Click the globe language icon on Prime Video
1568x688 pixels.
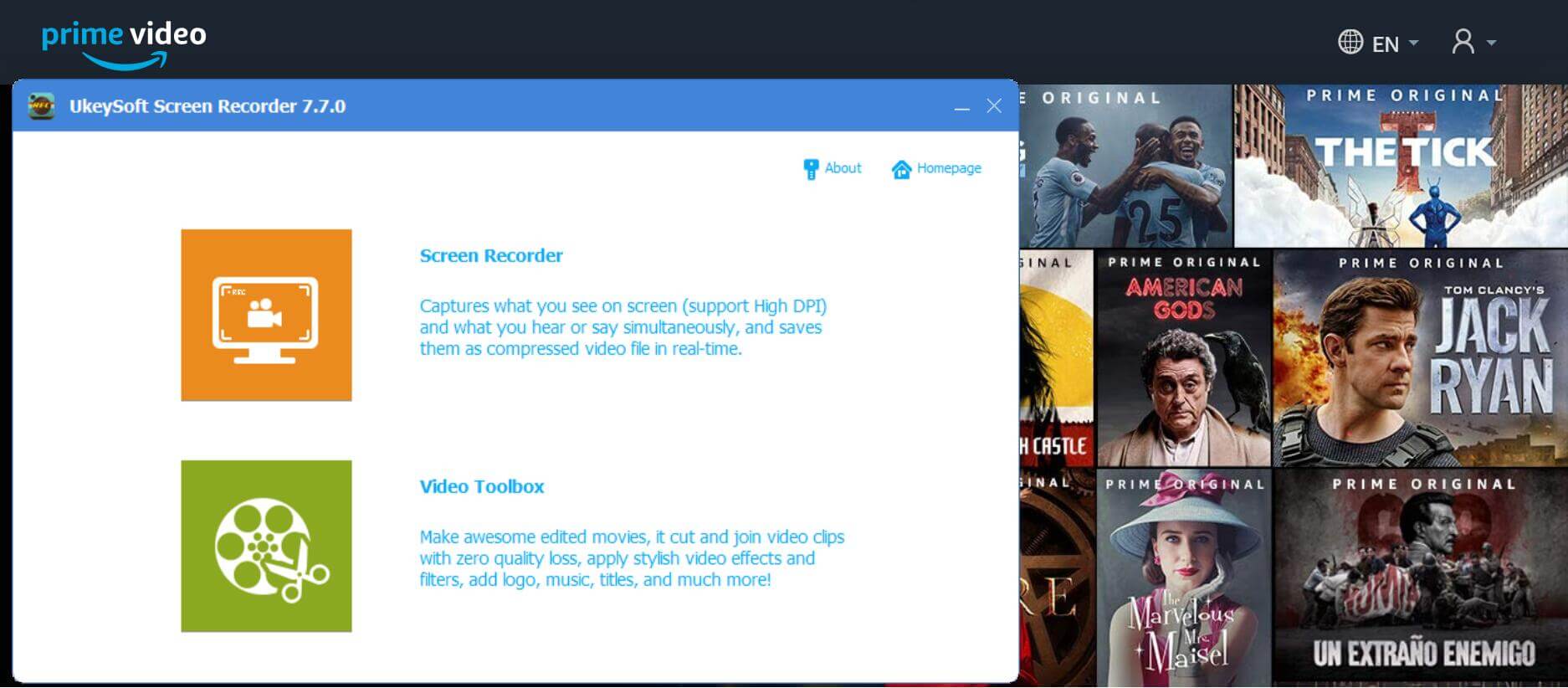click(x=1350, y=42)
